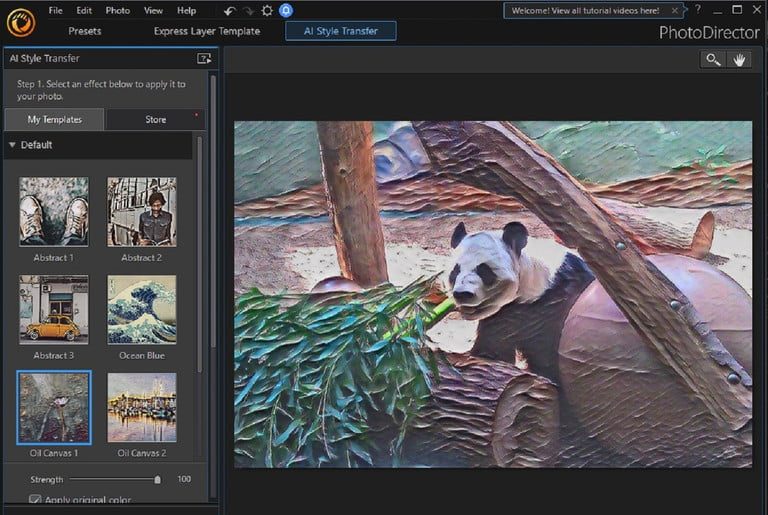Collapse the Default template group

tap(12, 145)
